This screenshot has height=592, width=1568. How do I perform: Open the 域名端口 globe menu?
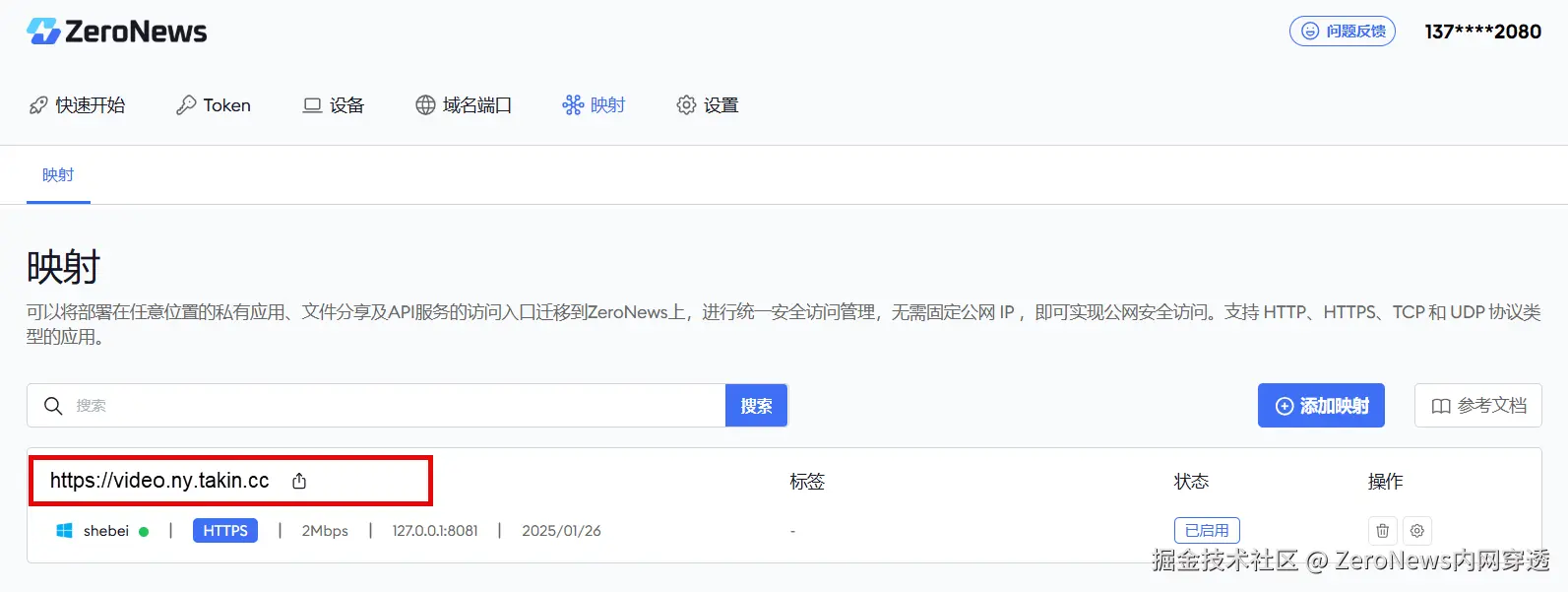tap(464, 105)
